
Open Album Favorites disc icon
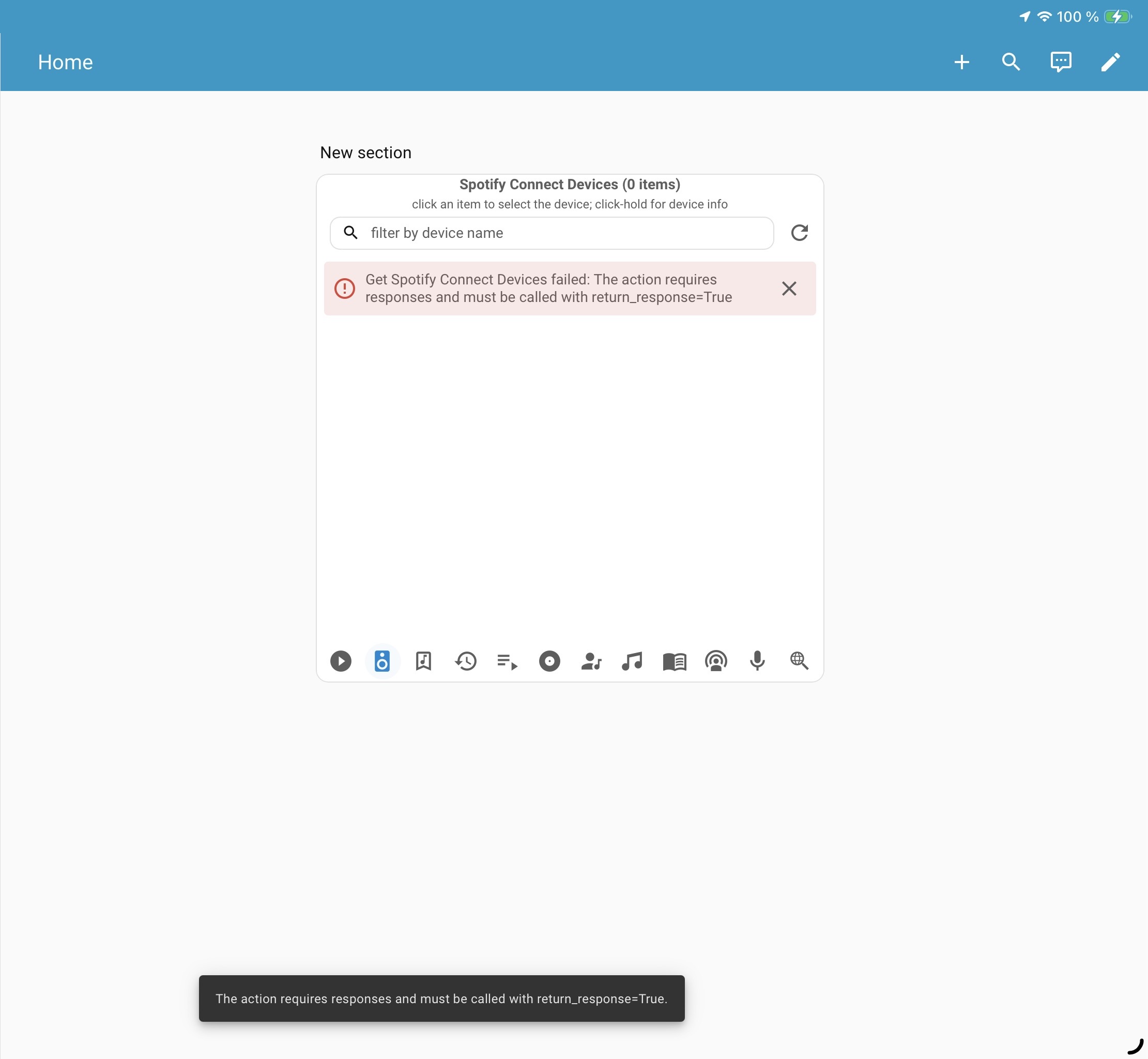point(549,661)
